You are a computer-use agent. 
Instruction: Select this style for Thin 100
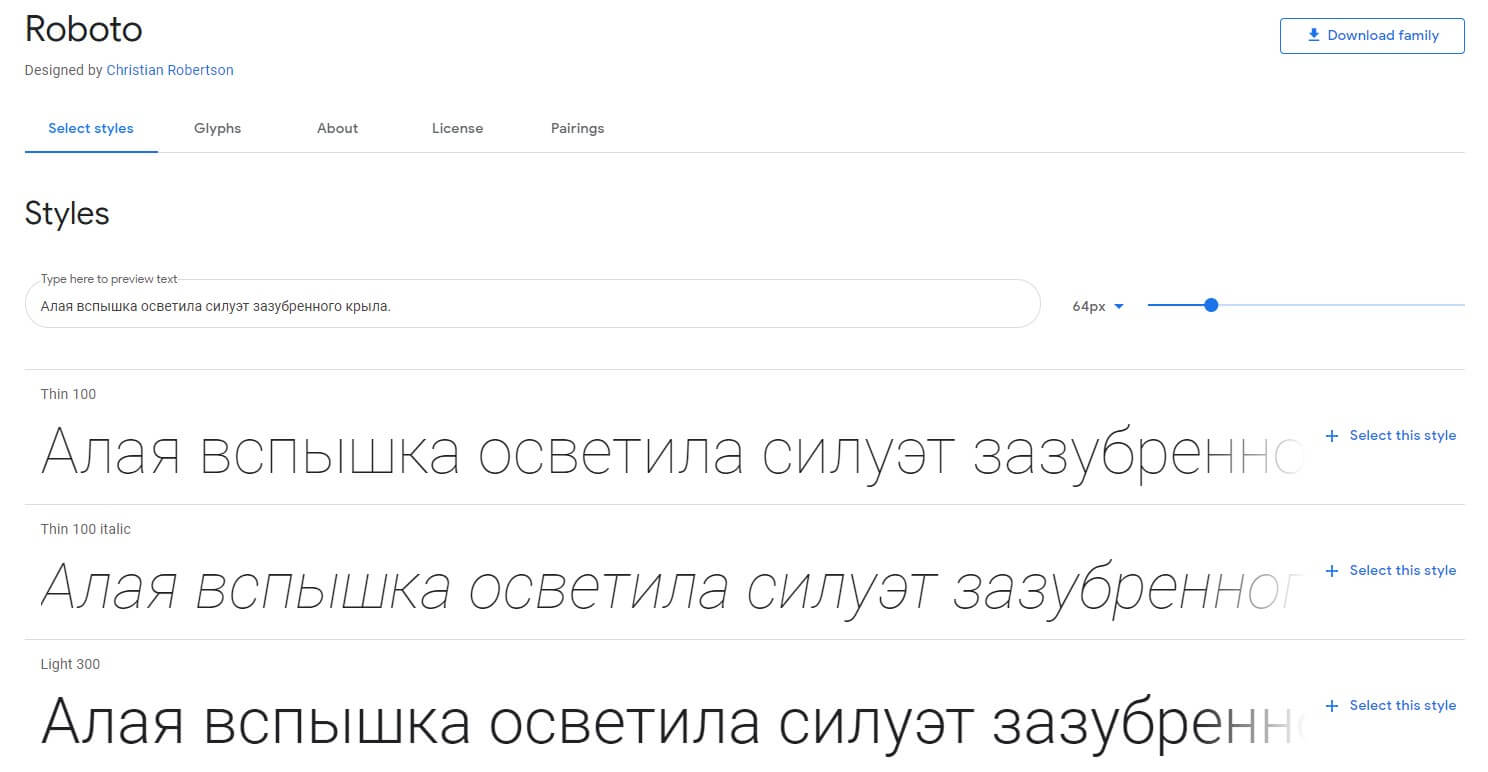tap(1391, 436)
